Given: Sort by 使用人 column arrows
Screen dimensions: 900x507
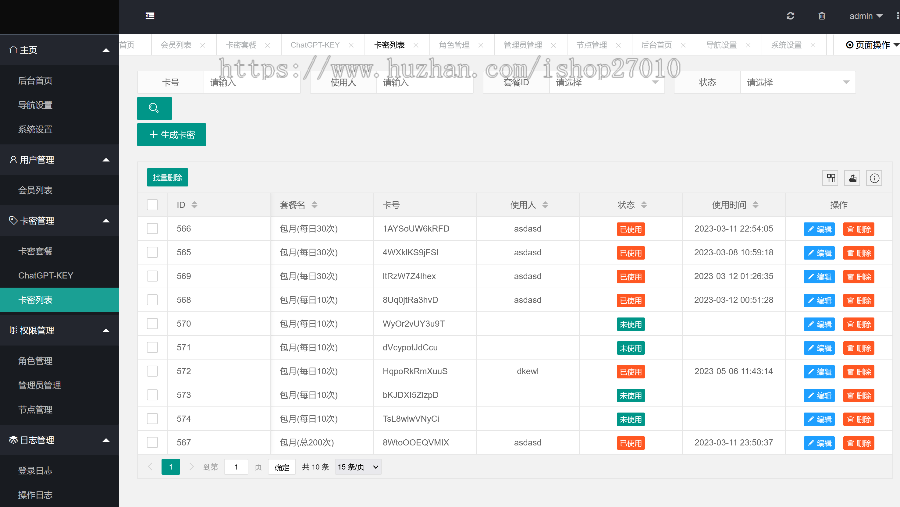Looking at the screenshot, I should 545,205.
